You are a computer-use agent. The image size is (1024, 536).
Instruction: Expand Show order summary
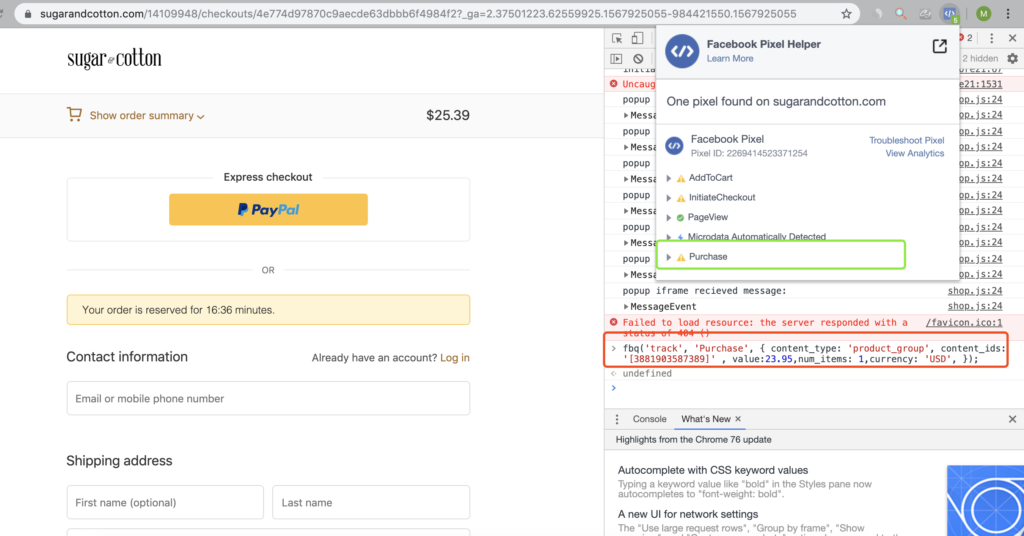(x=147, y=116)
